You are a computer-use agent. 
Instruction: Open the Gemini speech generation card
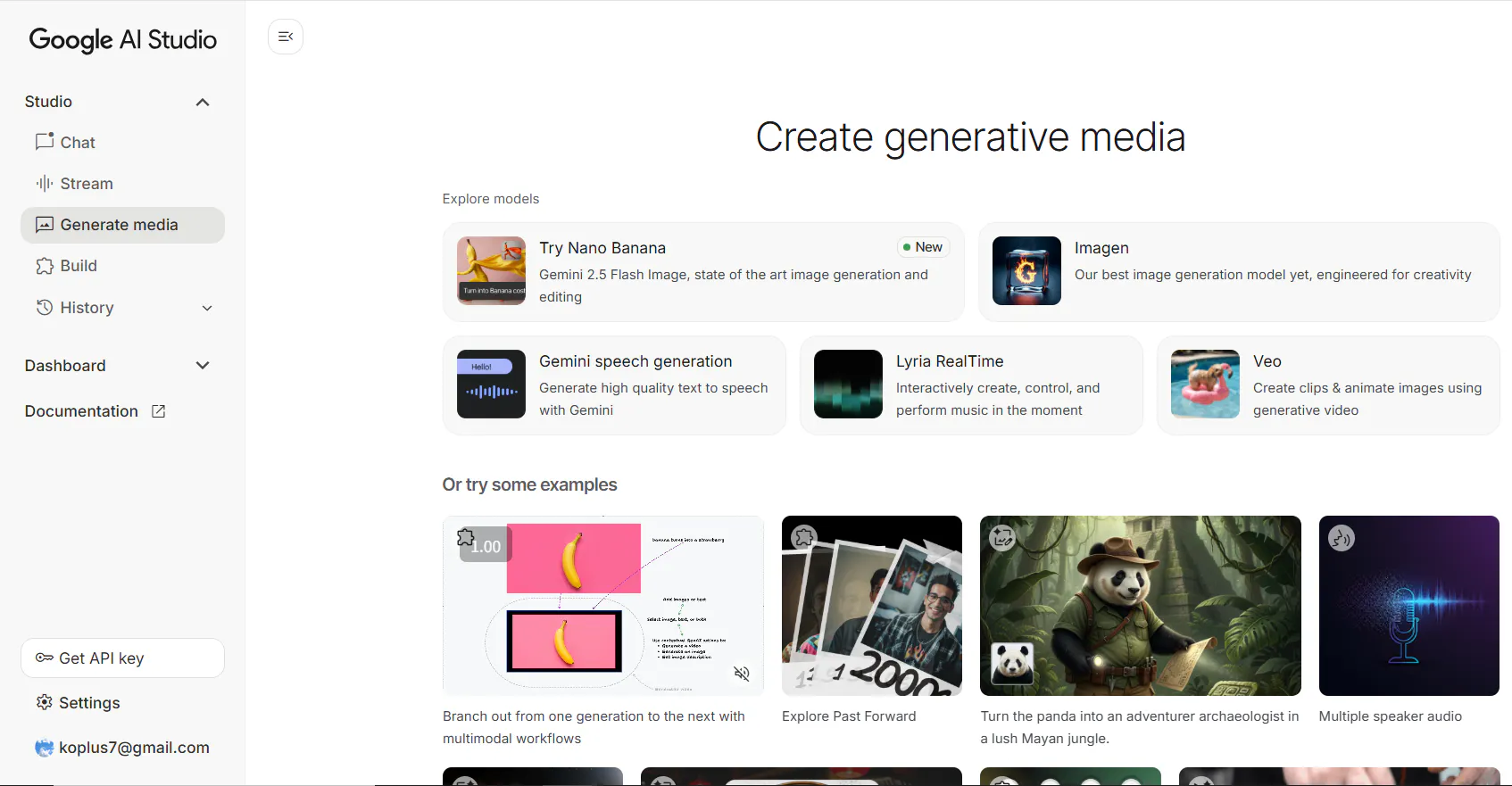click(x=614, y=385)
